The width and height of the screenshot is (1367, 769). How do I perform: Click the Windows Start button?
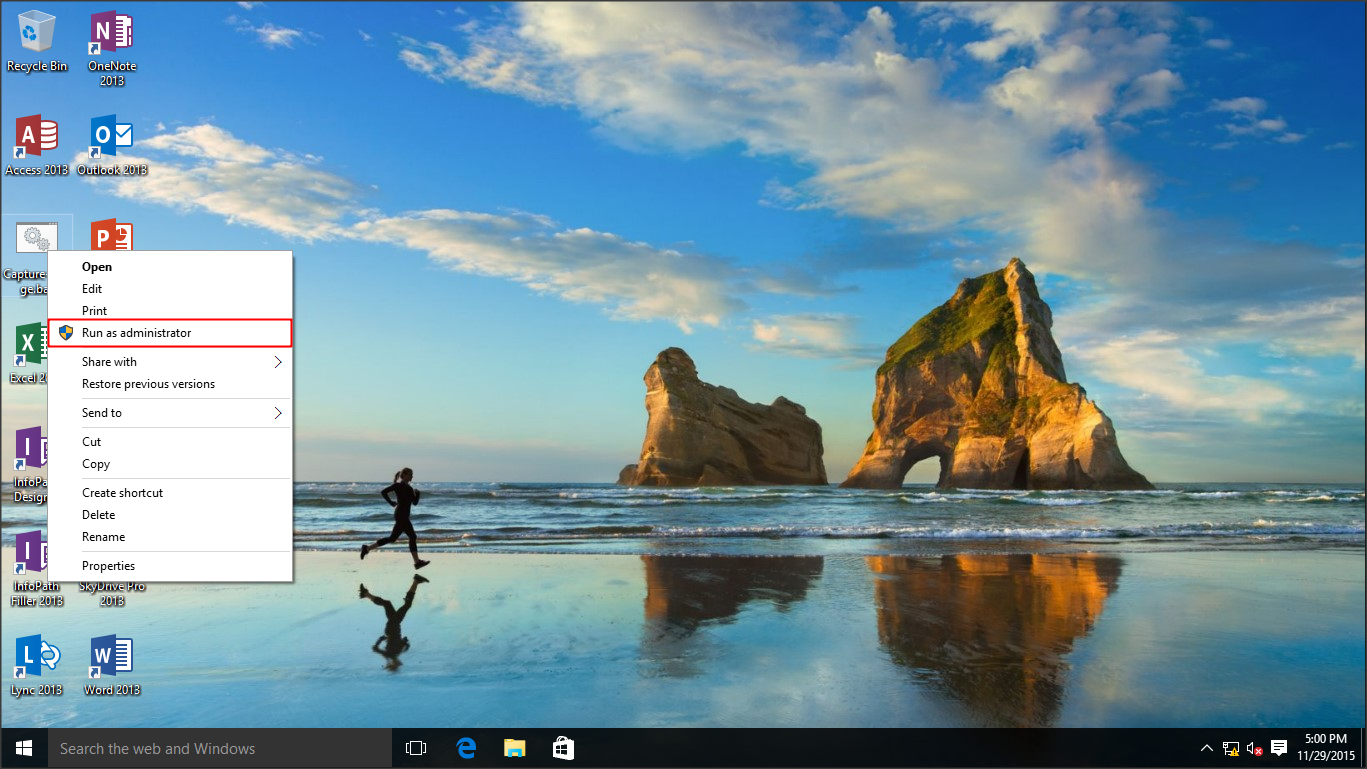pyautogui.click(x=24, y=748)
